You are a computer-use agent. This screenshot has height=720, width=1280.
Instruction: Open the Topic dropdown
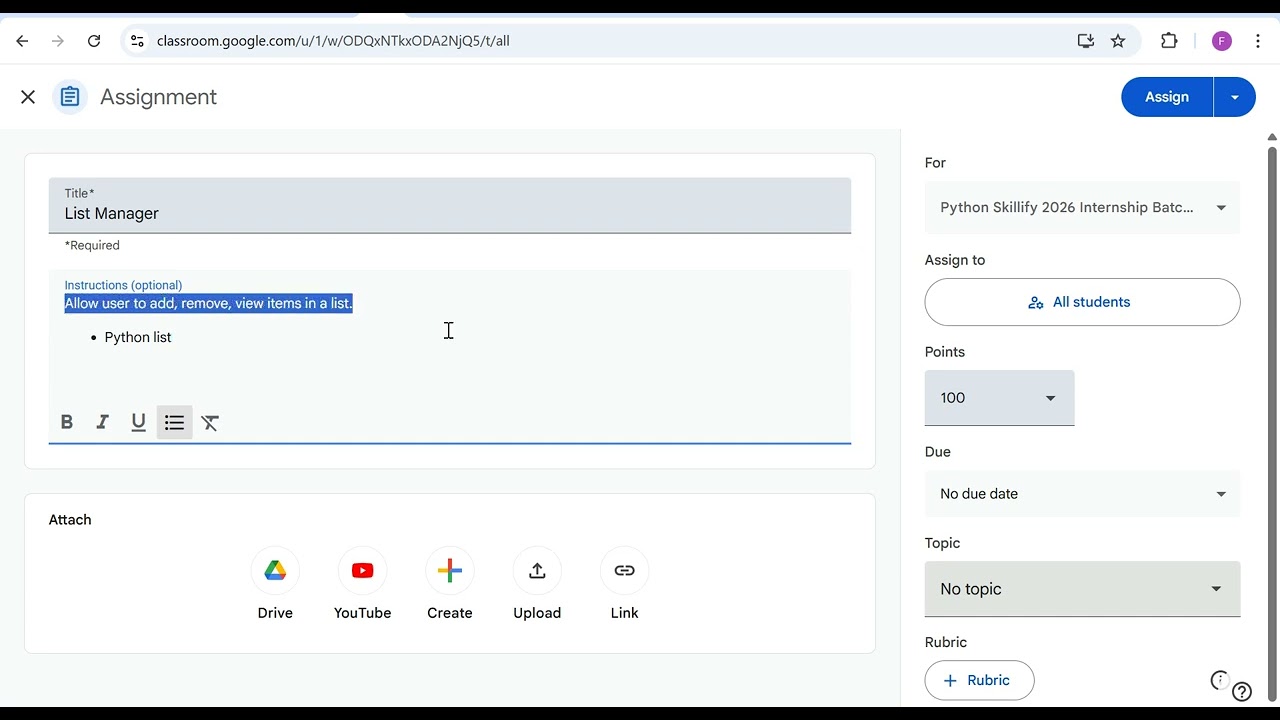point(1082,589)
